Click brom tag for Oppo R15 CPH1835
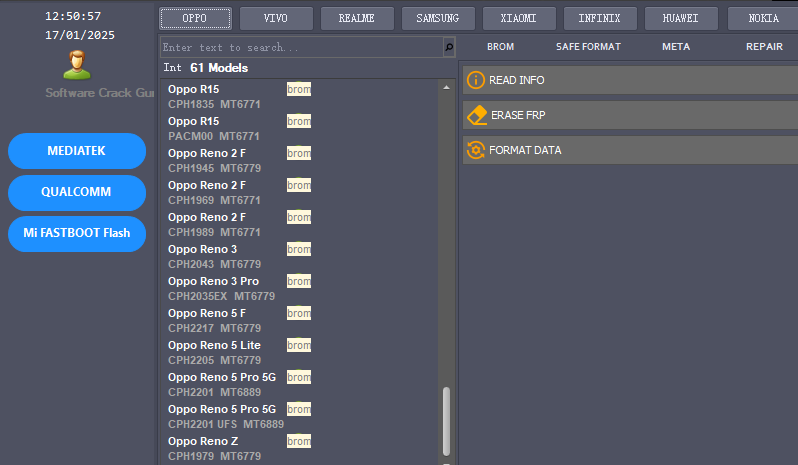Image resolution: width=798 pixels, height=465 pixels. pyautogui.click(x=299, y=89)
